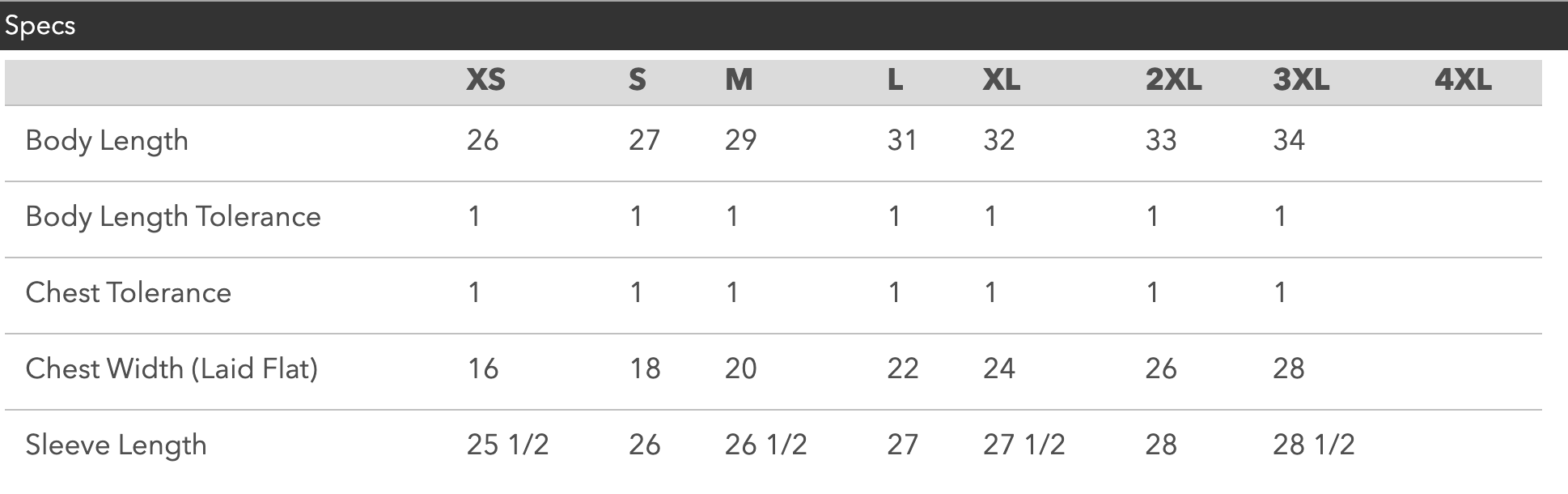This screenshot has height=494, width=1568.
Task: Select the Body Length Tolerance row label
Action: 173,217
